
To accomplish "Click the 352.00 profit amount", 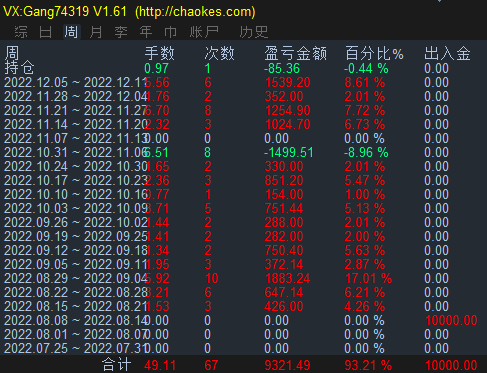I will pyautogui.click(x=284, y=96).
